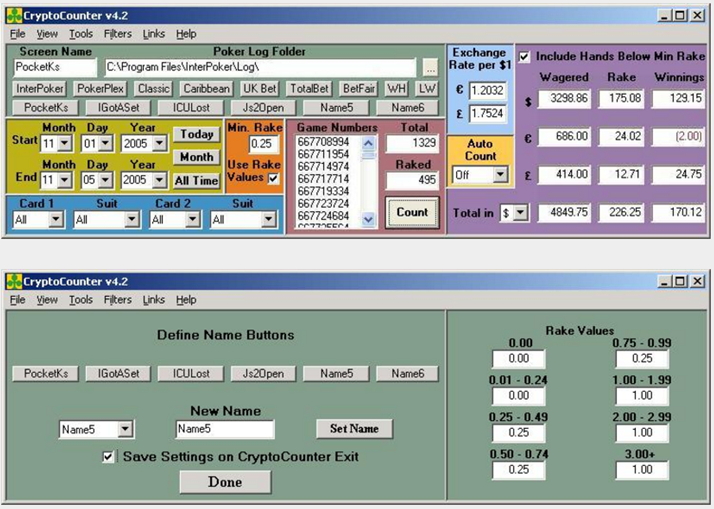
Task: Click the scroll up arrow in Game Numbers list
Action: (x=368, y=144)
